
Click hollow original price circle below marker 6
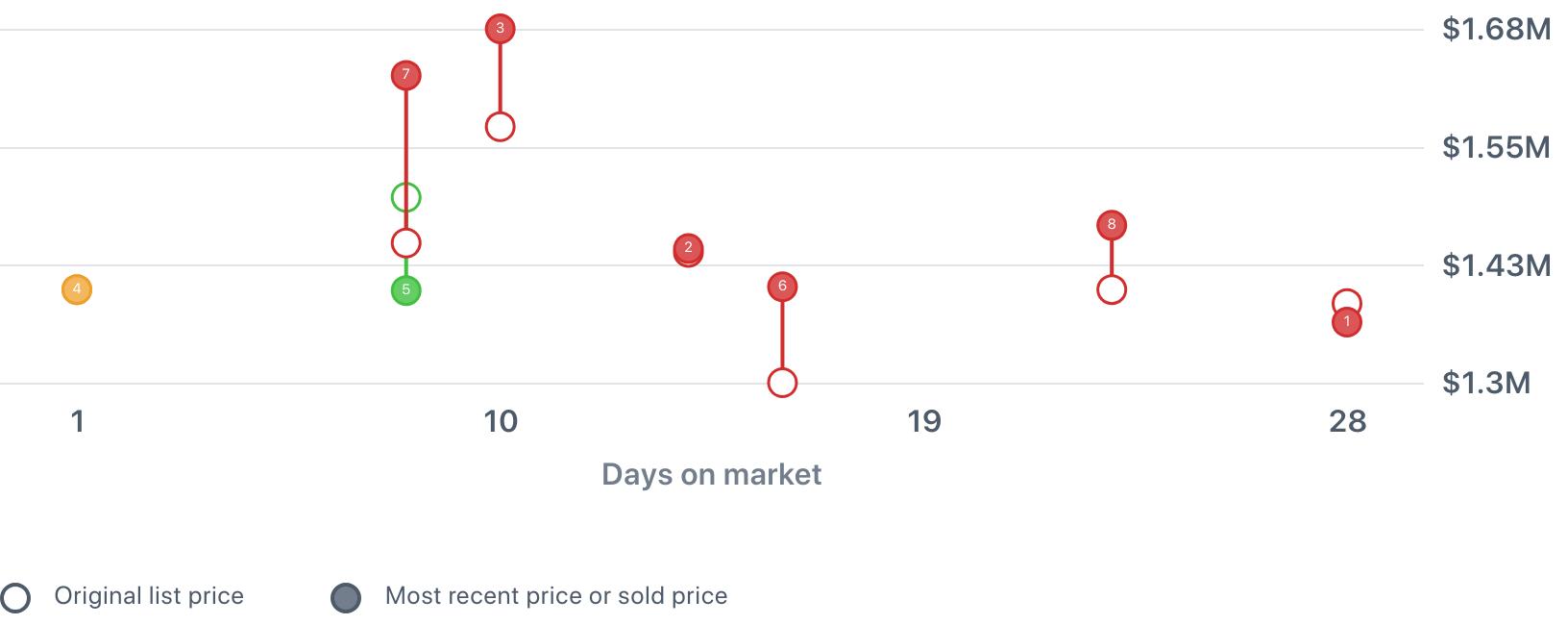coord(782,383)
